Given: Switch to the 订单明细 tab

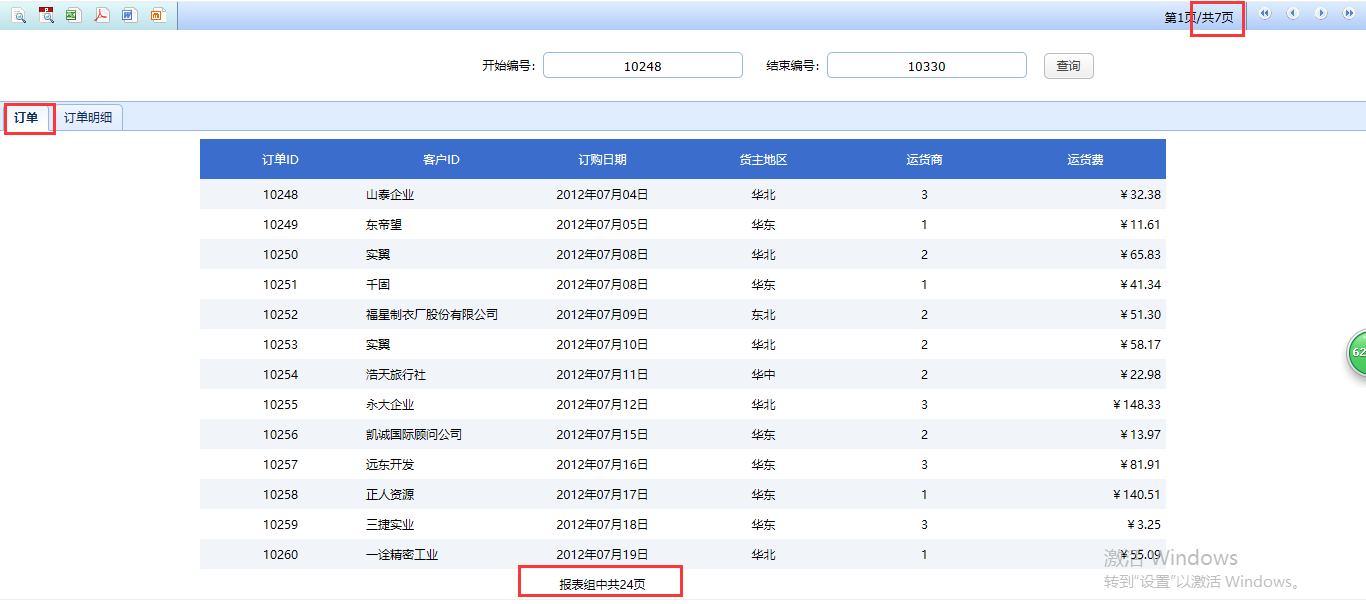Looking at the screenshot, I should pyautogui.click(x=88, y=118).
